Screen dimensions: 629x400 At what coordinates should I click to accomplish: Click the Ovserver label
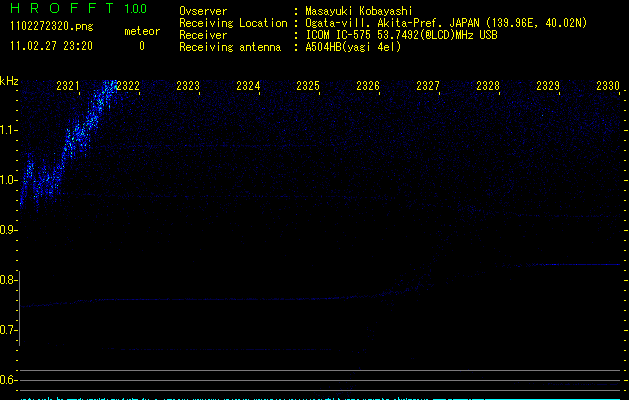coord(203,11)
